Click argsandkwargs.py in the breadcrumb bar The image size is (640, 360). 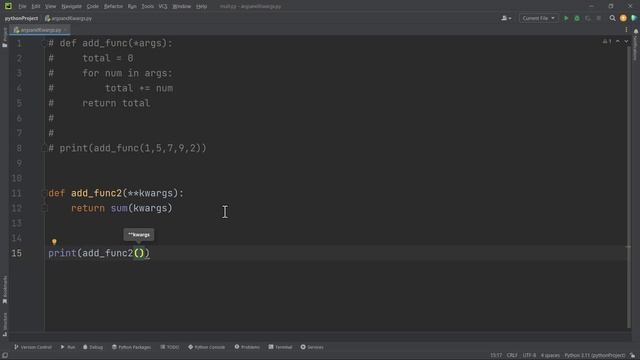(68, 18)
